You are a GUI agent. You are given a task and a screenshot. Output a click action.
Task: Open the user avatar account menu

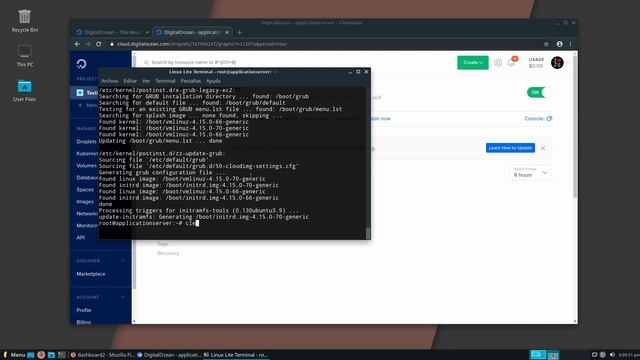coord(557,62)
